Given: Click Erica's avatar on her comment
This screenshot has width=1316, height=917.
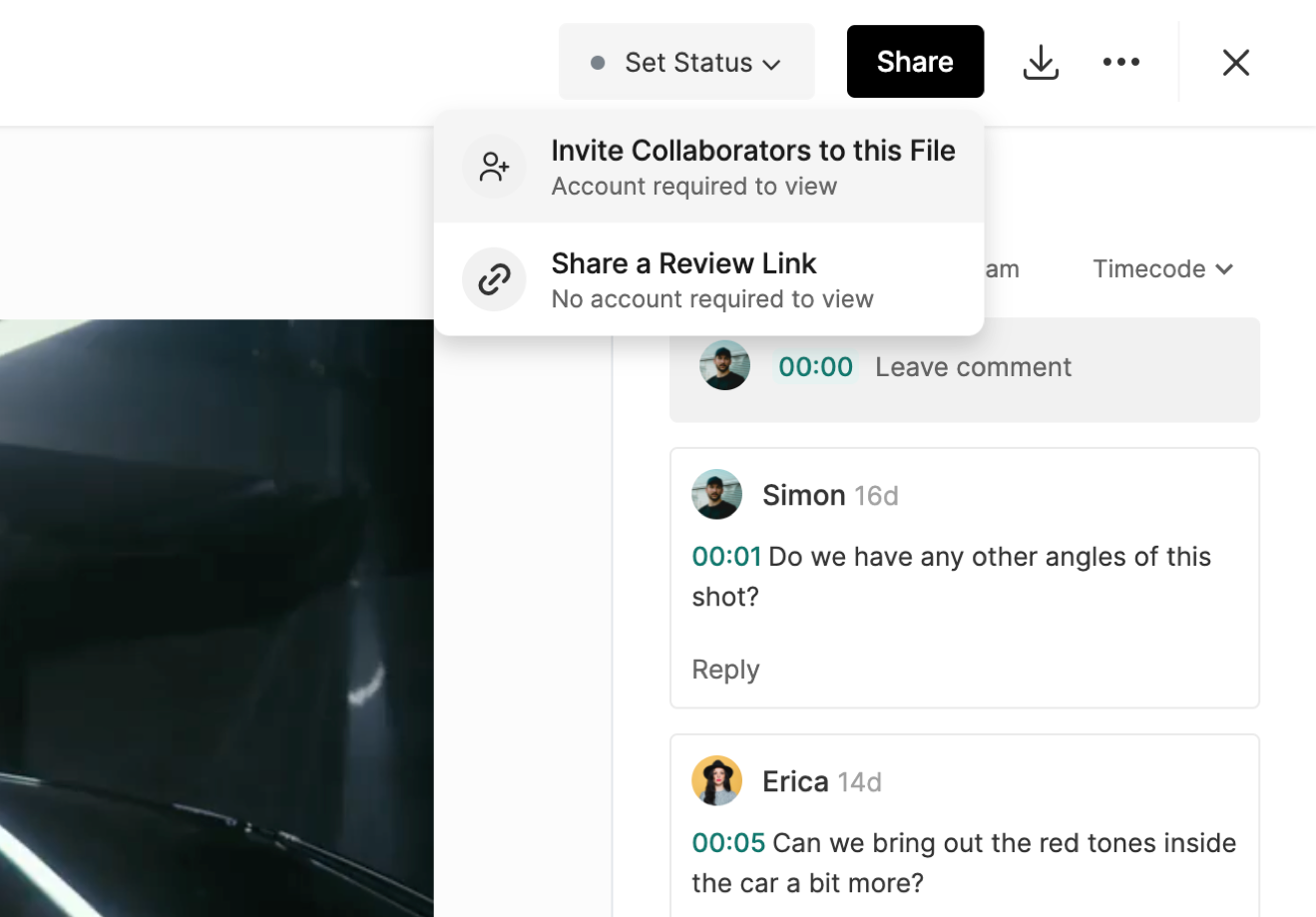Looking at the screenshot, I should click(x=716, y=781).
